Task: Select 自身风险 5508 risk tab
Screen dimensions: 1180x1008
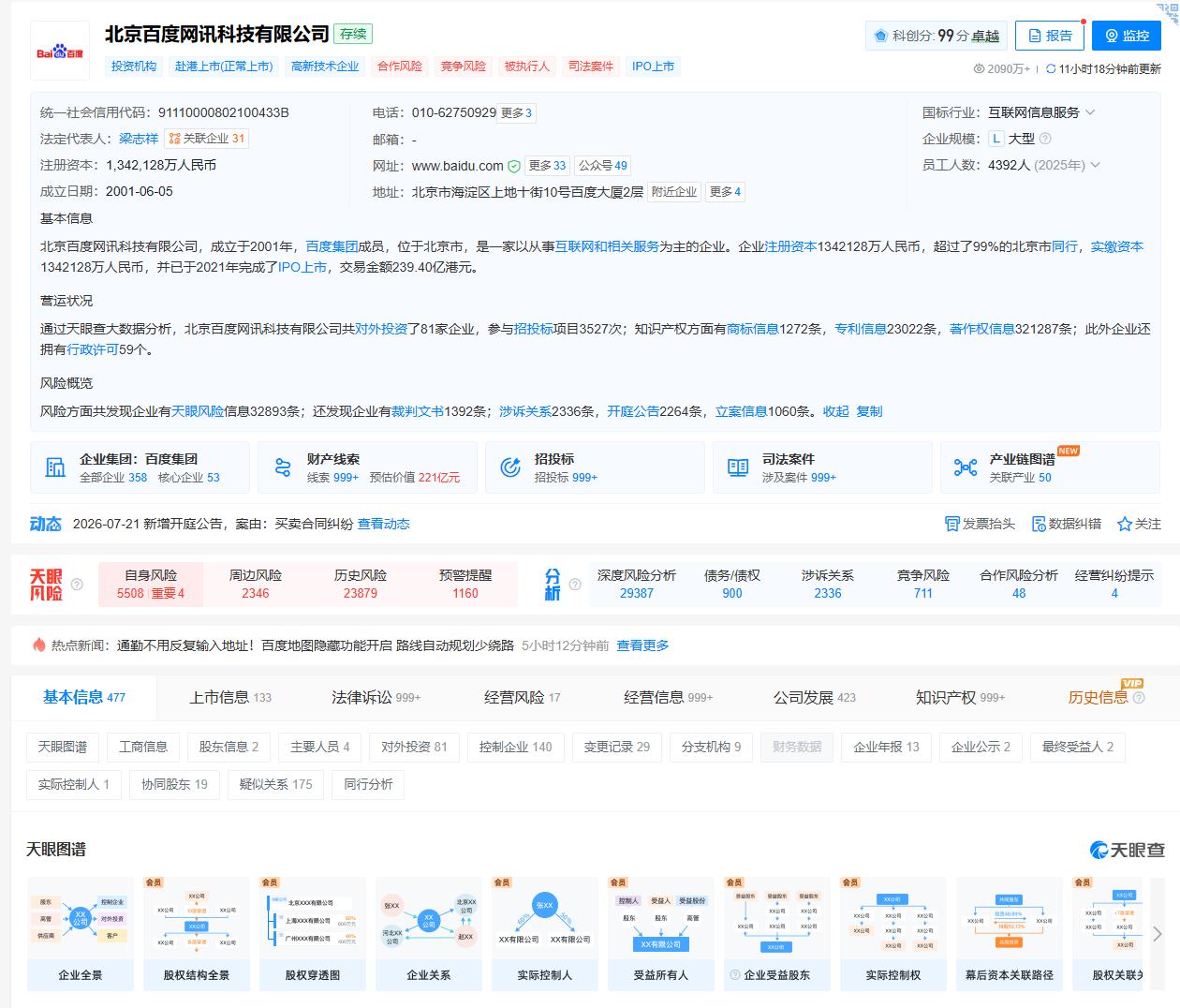Action: coord(150,584)
